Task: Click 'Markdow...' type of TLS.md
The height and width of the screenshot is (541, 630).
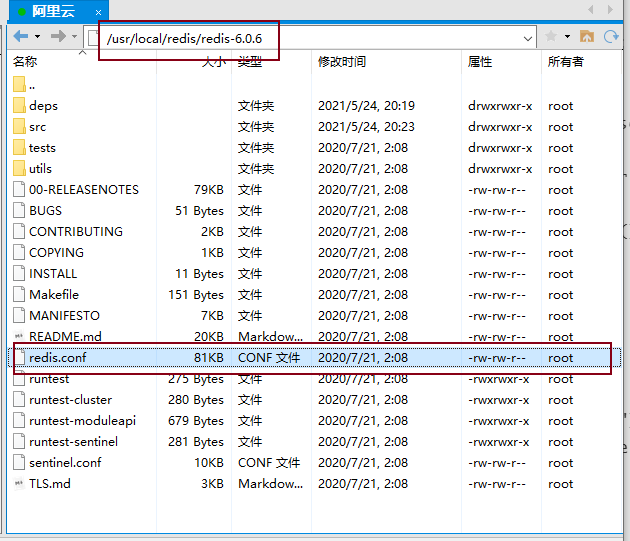Action: (x=270, y=484)
